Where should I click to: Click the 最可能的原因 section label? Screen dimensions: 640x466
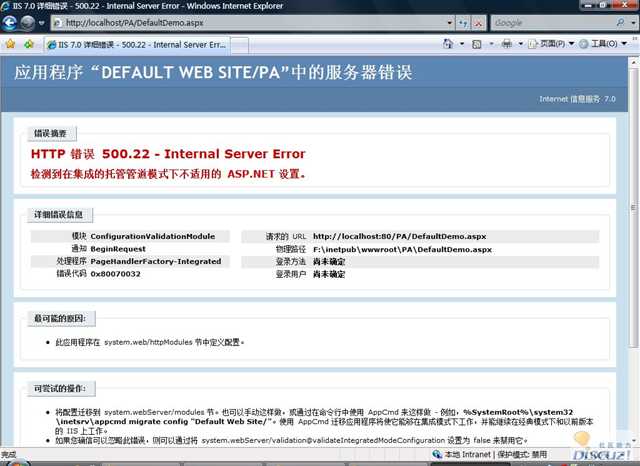point(60,318)
